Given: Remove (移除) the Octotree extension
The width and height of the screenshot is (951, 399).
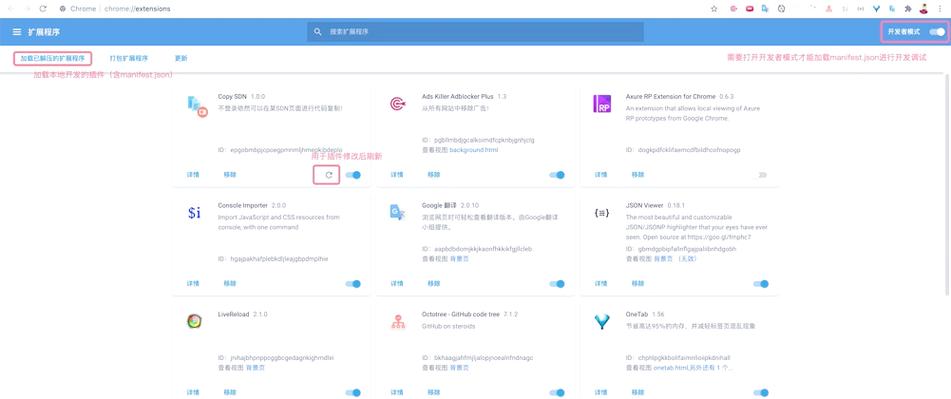Looking at the screenshot, I should (434, 392).
